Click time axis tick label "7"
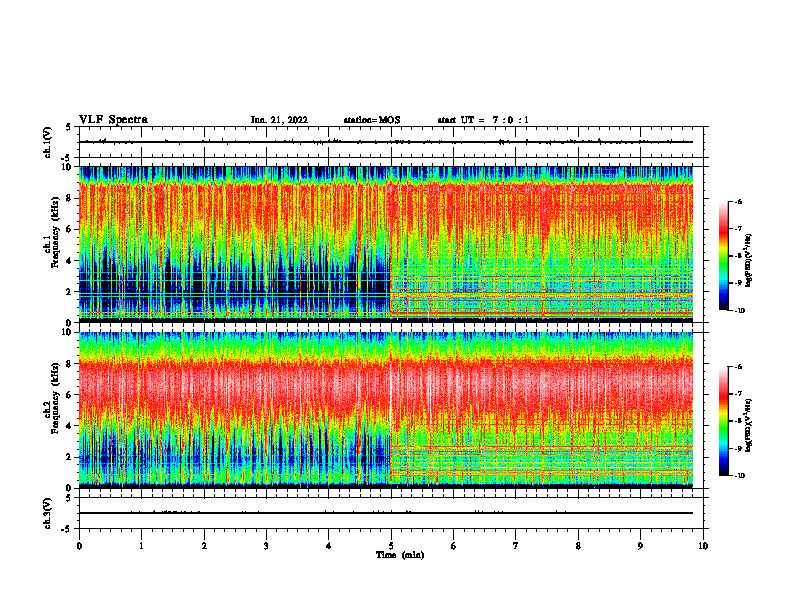 click(516, 546)
